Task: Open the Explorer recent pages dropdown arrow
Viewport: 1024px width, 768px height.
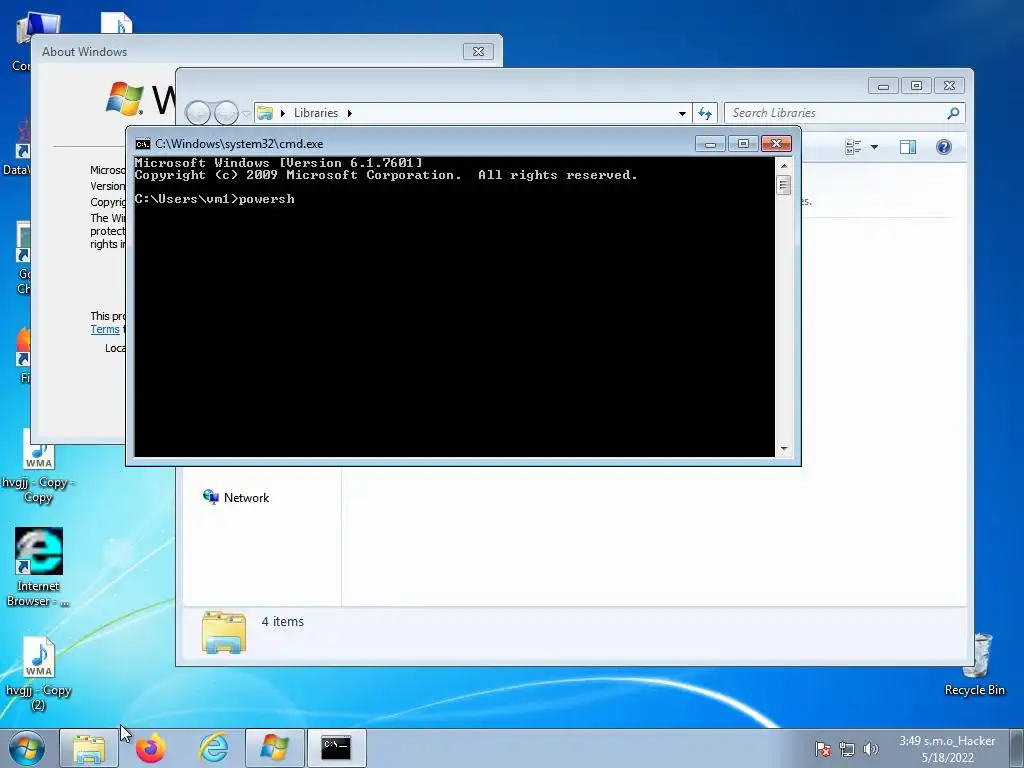Action: 246,114
